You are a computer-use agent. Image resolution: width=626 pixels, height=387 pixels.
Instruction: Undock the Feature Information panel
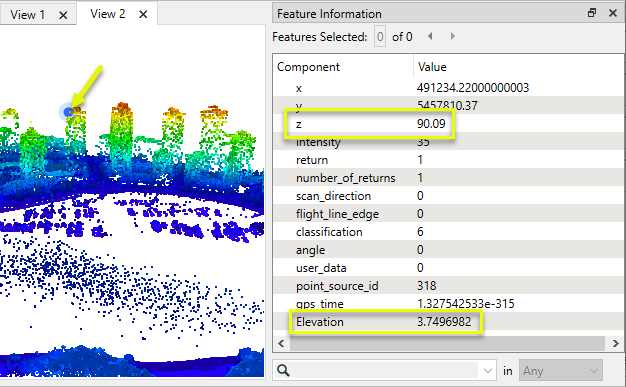point(592,13)
